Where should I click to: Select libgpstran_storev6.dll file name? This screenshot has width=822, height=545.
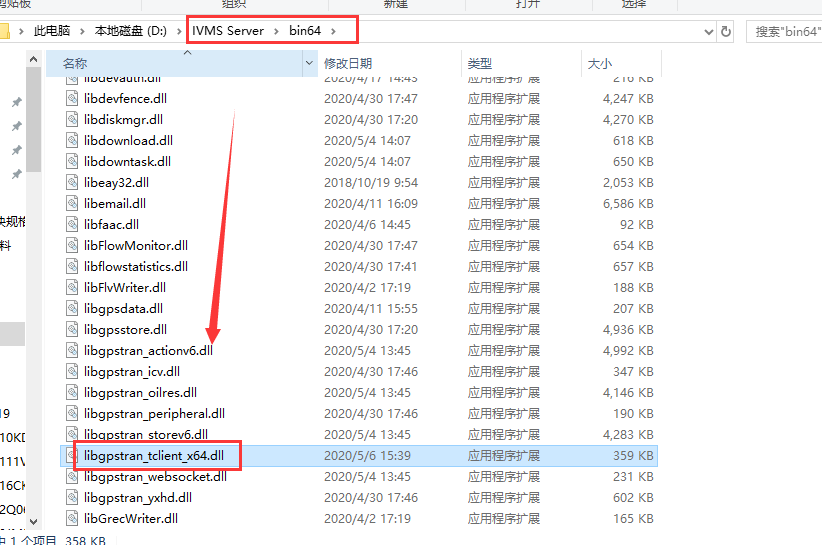click(x=146, y=434)
